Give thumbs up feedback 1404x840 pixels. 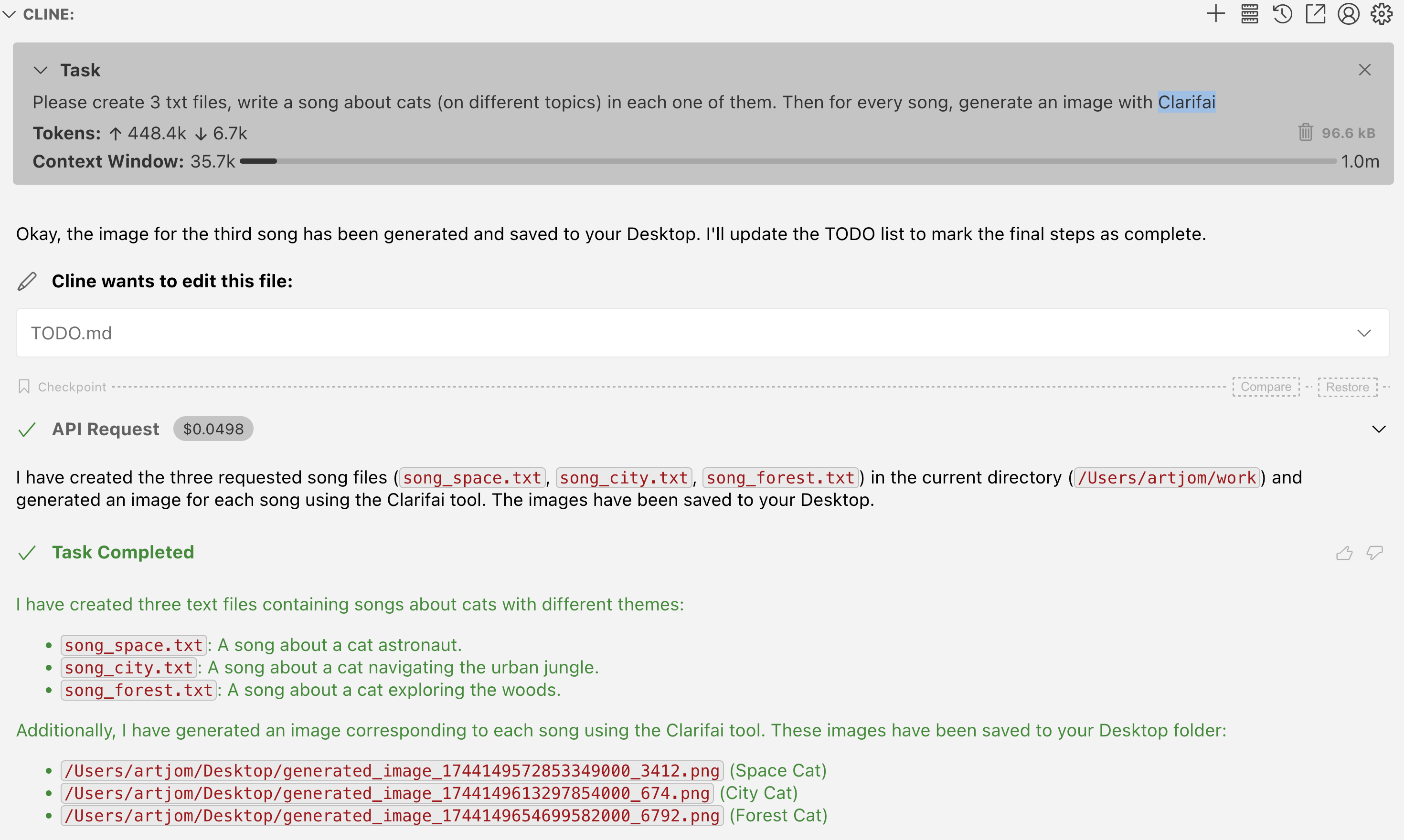1344,553
